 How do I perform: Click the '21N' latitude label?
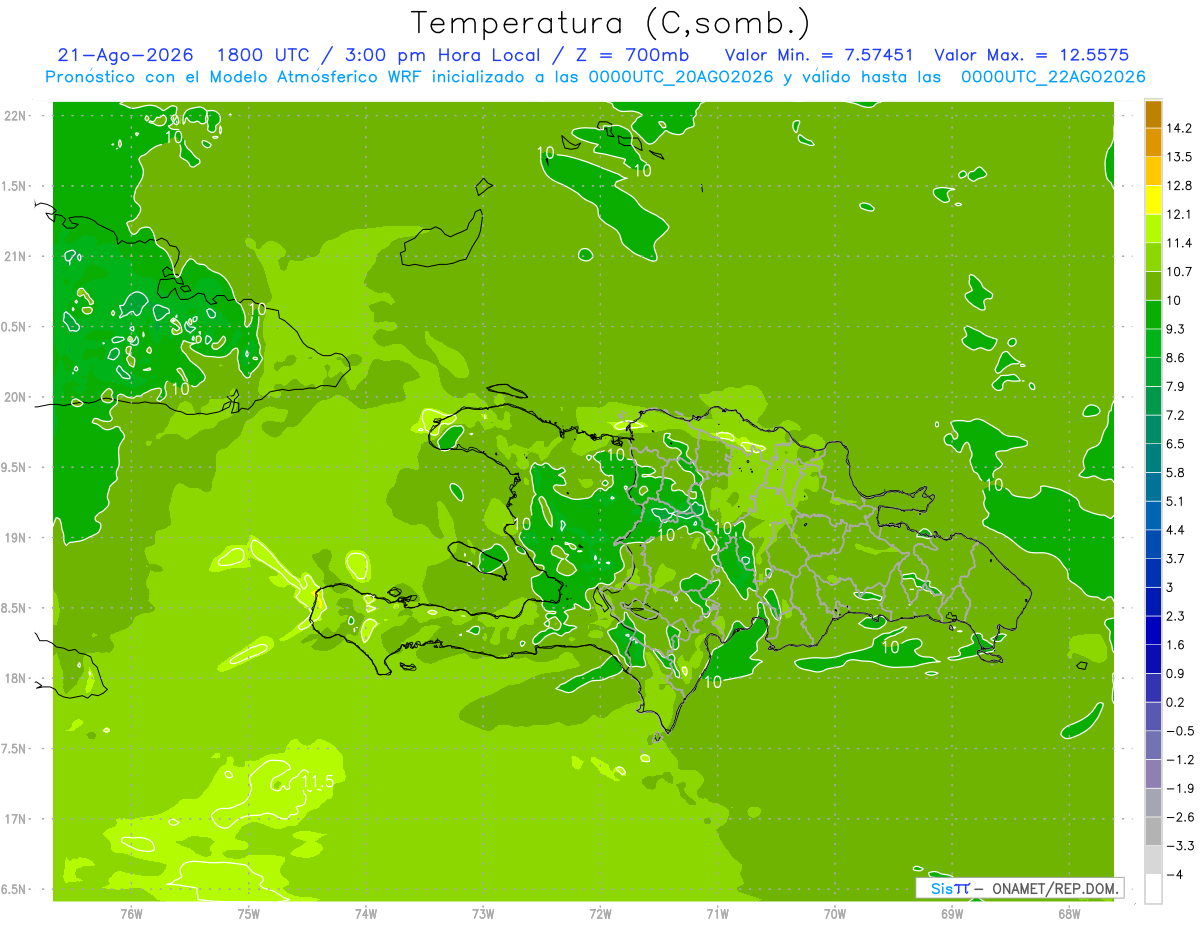point(16,256)
